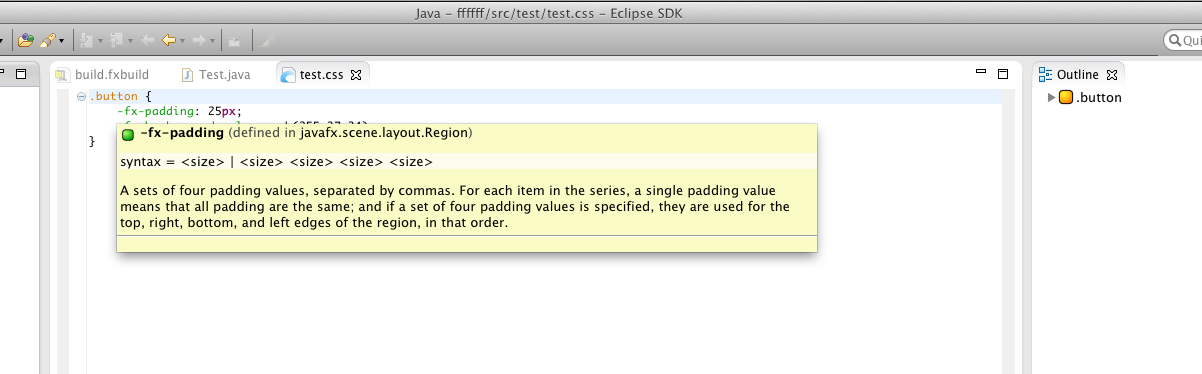Image resolution: width=1202 pixels, height=374 pixels.
Task: Maximize the editor area
Action: [1003, 73]
